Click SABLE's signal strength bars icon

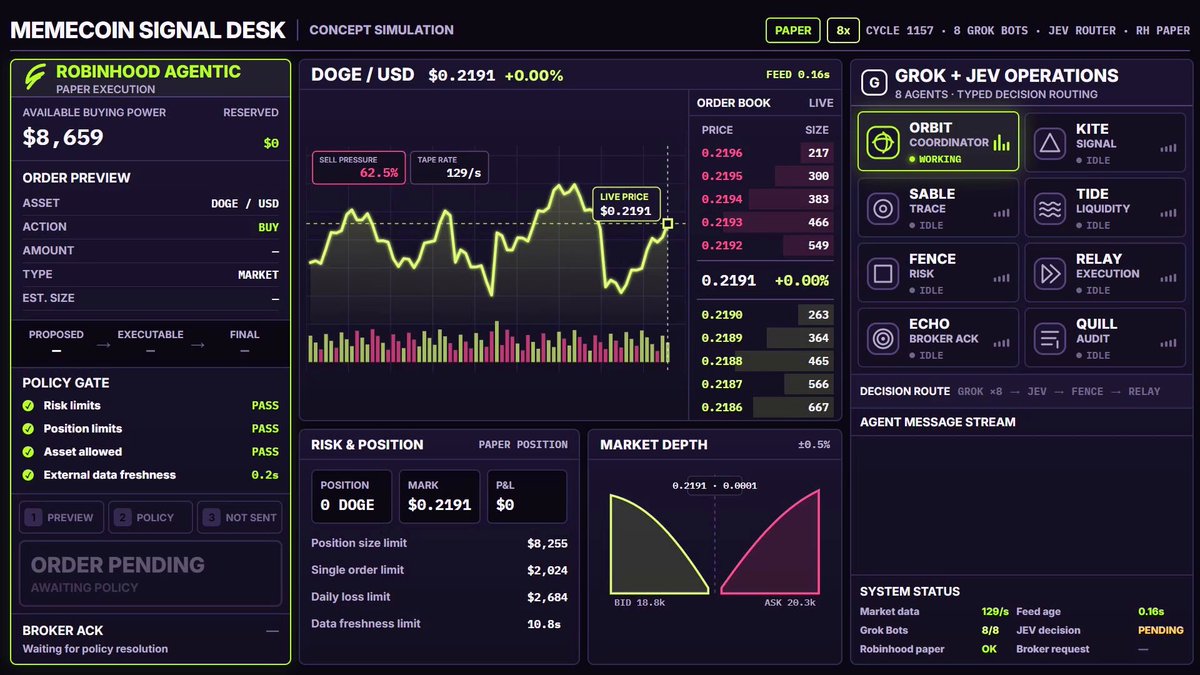(1001, 212)
